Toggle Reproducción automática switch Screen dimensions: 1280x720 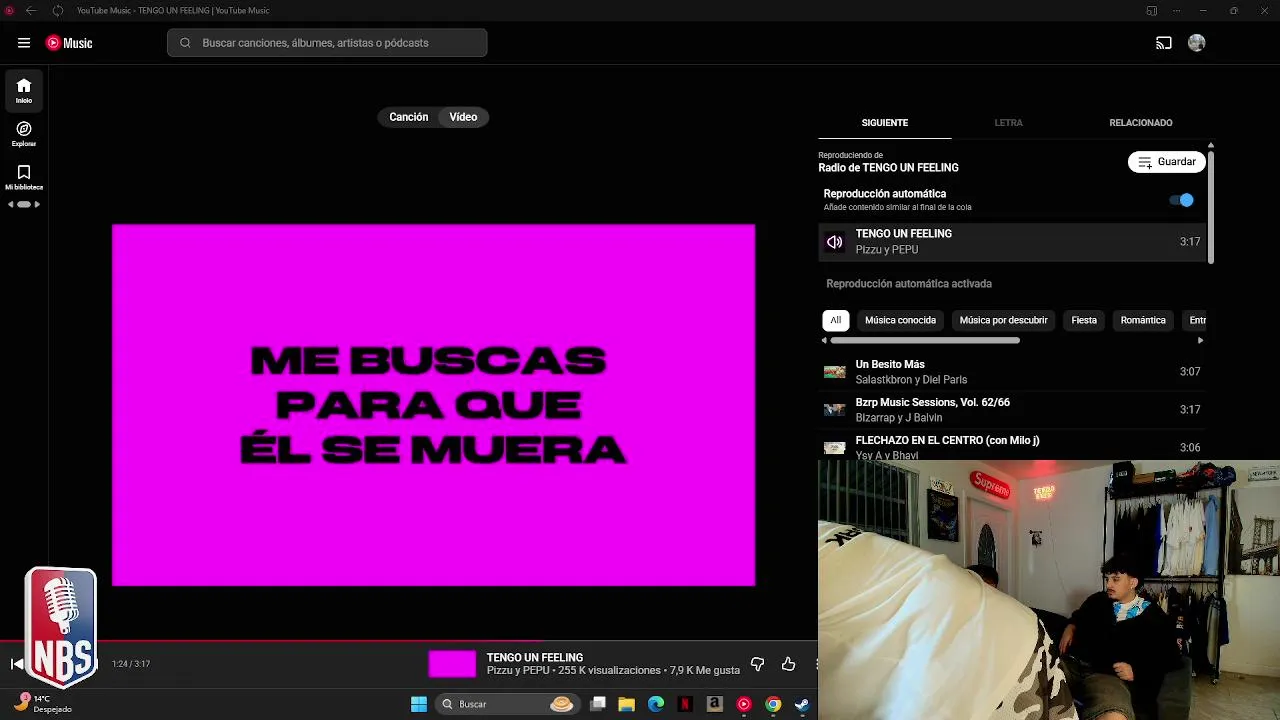1182,200
